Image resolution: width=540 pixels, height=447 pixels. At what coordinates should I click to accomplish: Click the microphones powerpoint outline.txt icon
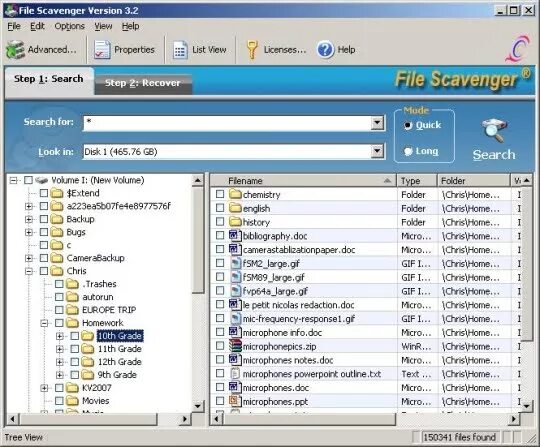click(235, 373)
